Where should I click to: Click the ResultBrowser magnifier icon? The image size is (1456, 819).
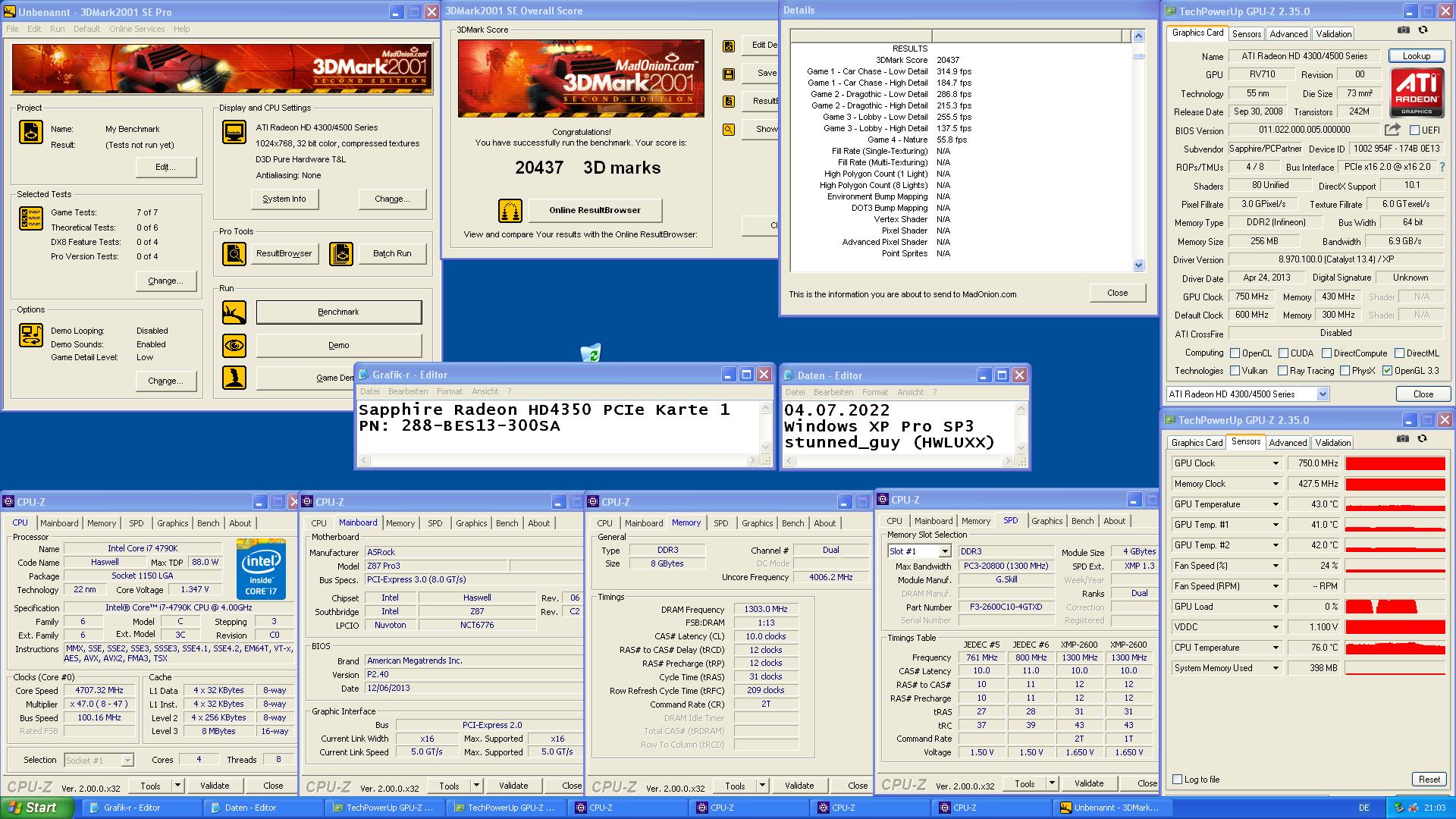coord(234,253)
